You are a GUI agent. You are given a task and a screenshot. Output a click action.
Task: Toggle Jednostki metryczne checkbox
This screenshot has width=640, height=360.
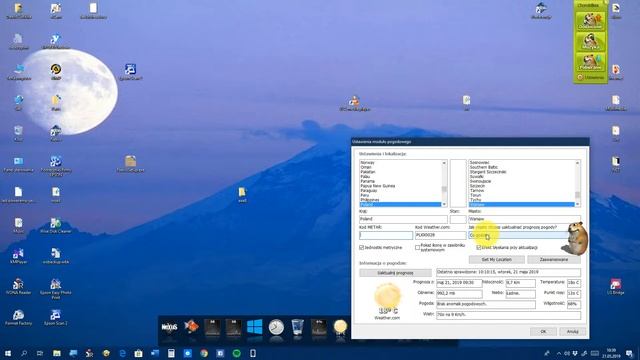[362, 247]
